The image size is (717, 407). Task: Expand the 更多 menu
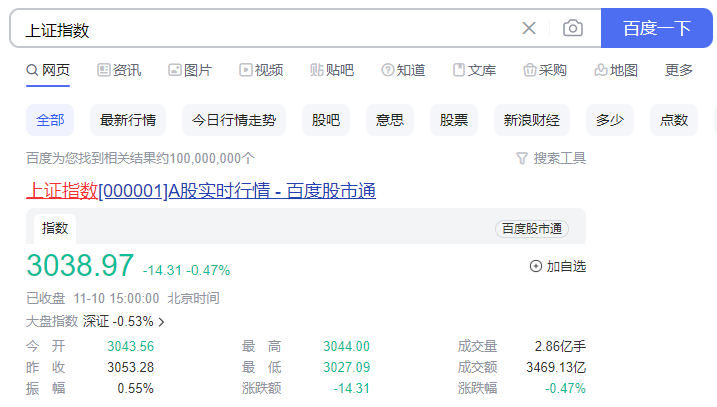(x=679, y=70)
